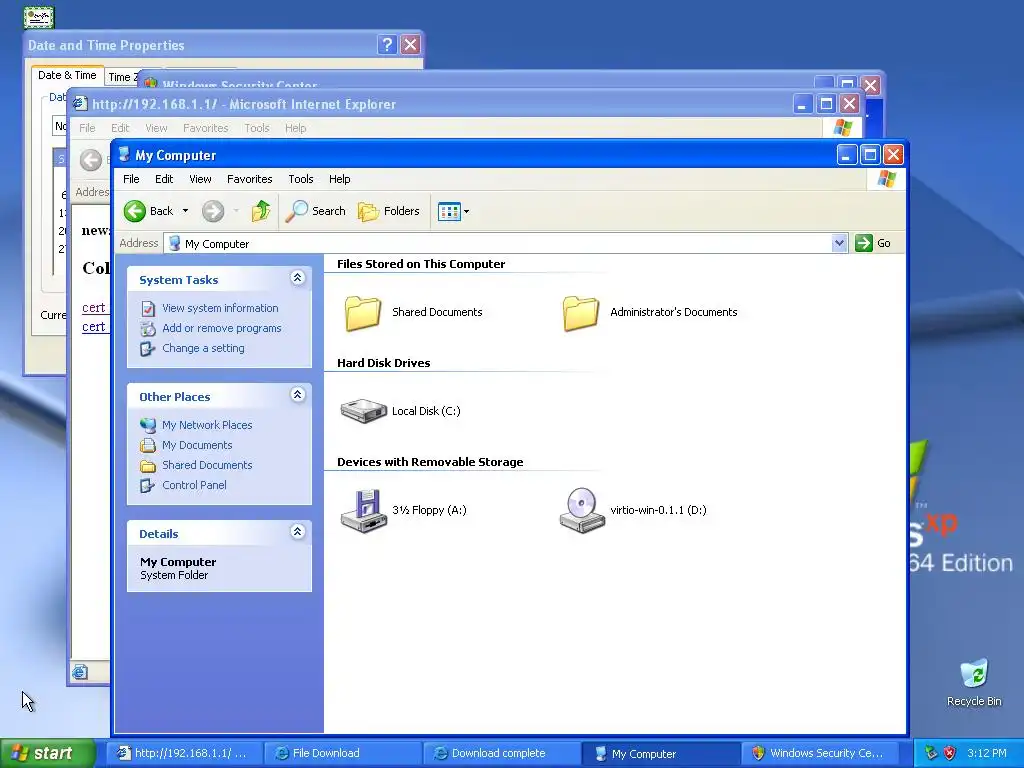
Task: Select the Administrator's Documents folder
Action: point(650,312)
